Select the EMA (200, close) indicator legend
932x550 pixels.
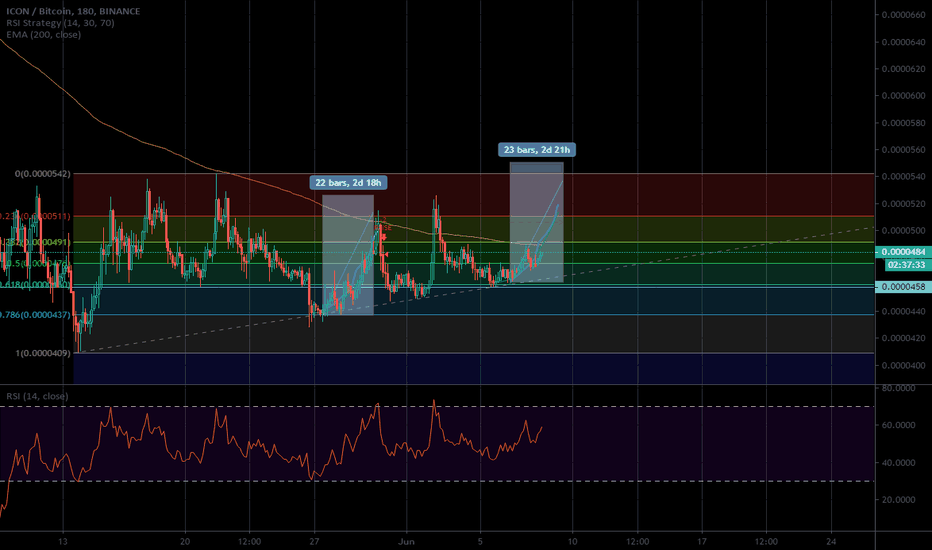(43, 34)
